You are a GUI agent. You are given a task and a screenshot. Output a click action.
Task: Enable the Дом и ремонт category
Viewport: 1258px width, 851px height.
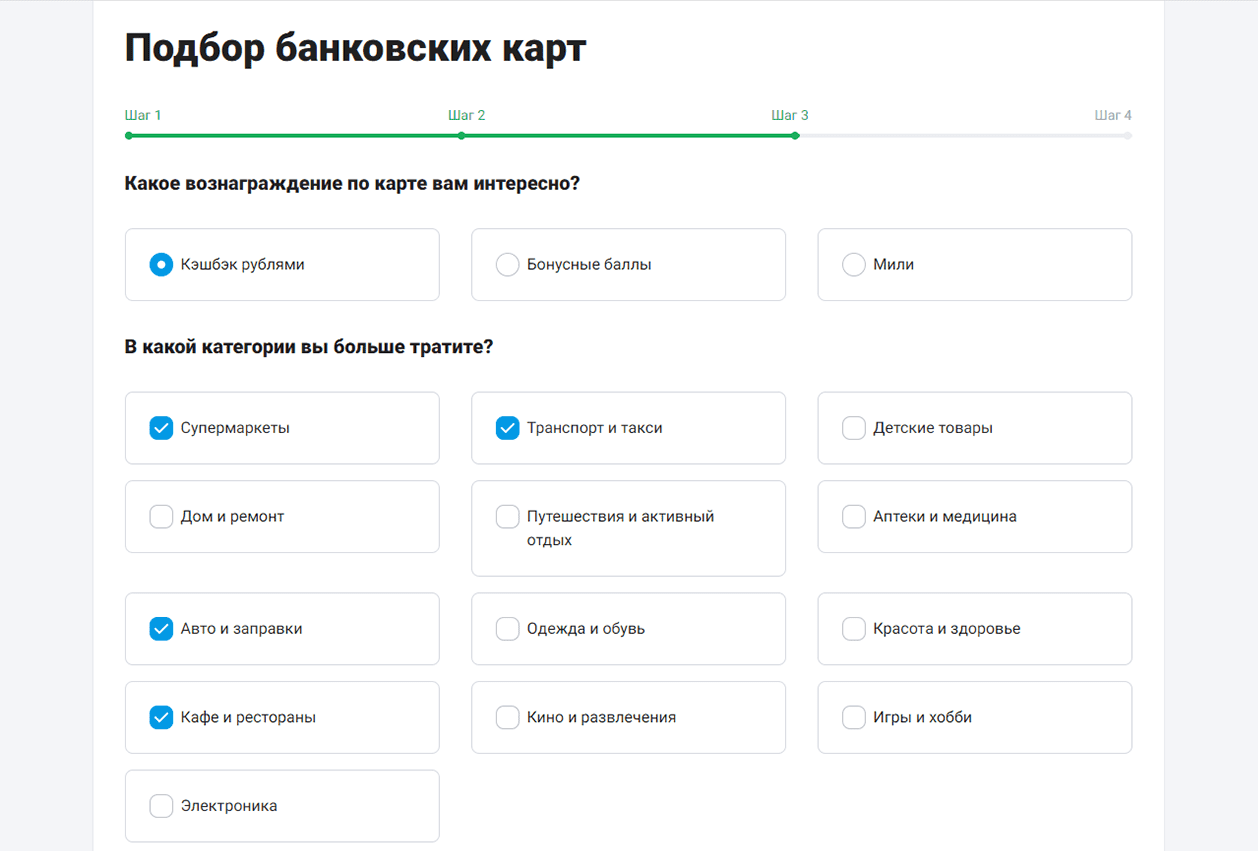(161, 517)
